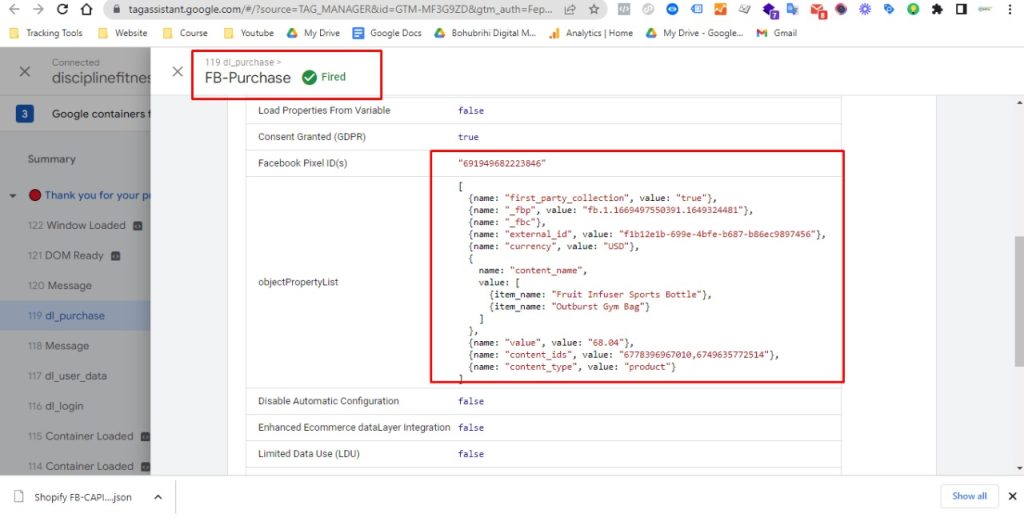Click the share icon in address bar

570,9
